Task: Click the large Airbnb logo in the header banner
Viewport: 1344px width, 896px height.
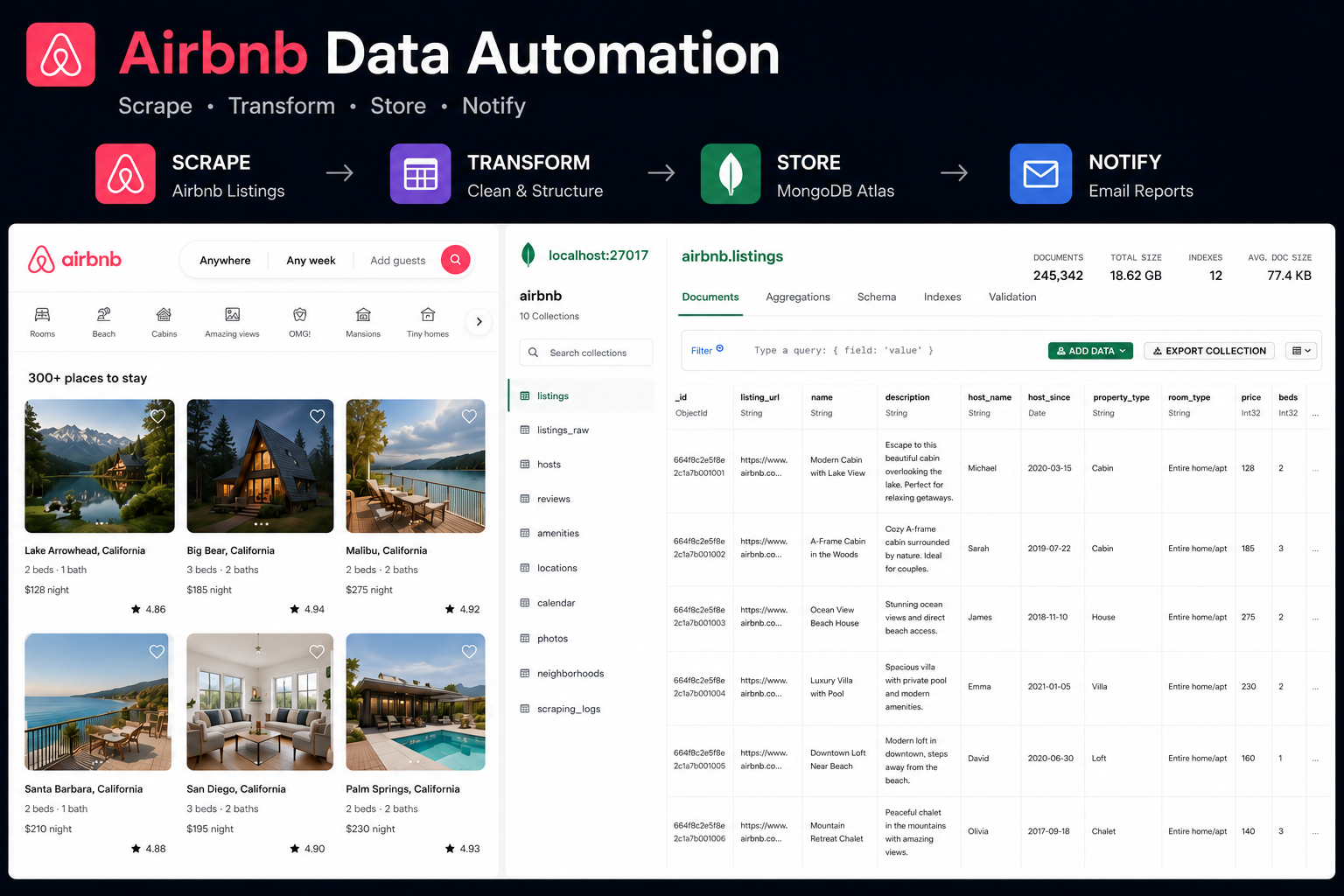Action: 61,54
